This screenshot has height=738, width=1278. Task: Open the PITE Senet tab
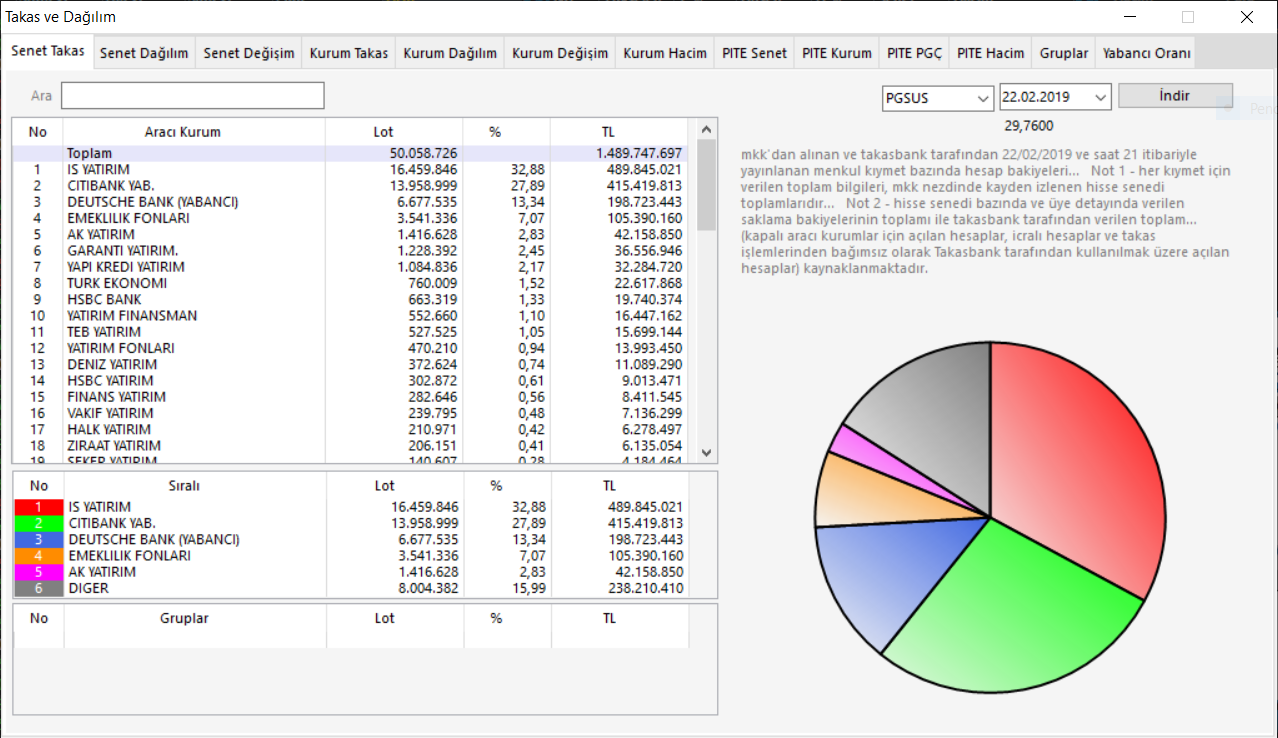tap(755, 53)
